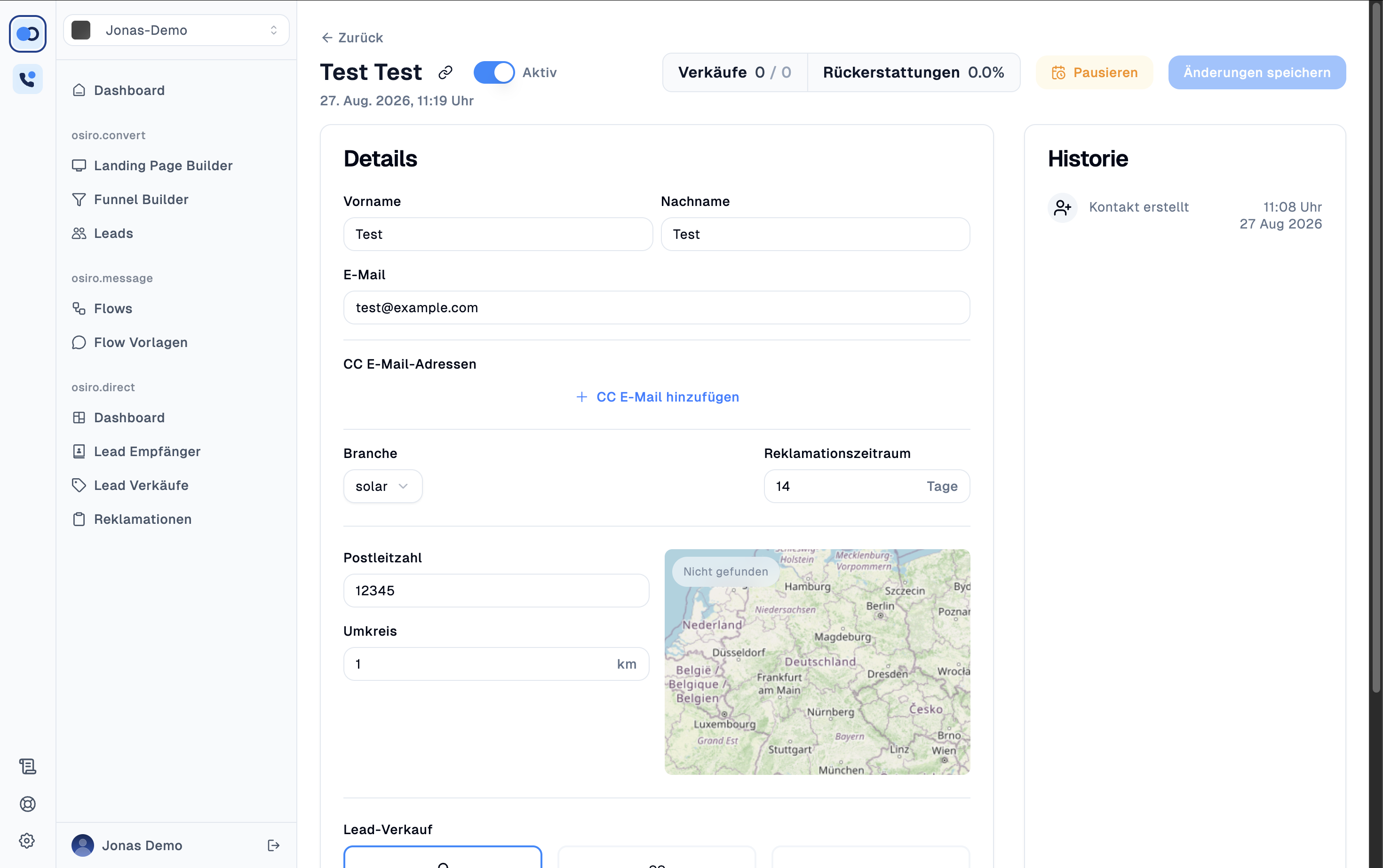Open Landing Page Builder
Viewport: 1383px width, 868px height.
point(163,166)
